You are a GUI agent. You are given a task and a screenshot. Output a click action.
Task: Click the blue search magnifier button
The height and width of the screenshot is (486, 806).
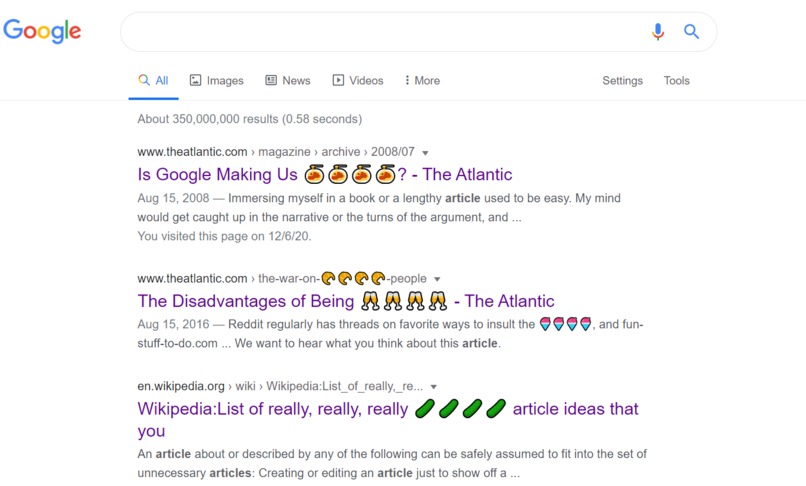[x=691, y=32]
